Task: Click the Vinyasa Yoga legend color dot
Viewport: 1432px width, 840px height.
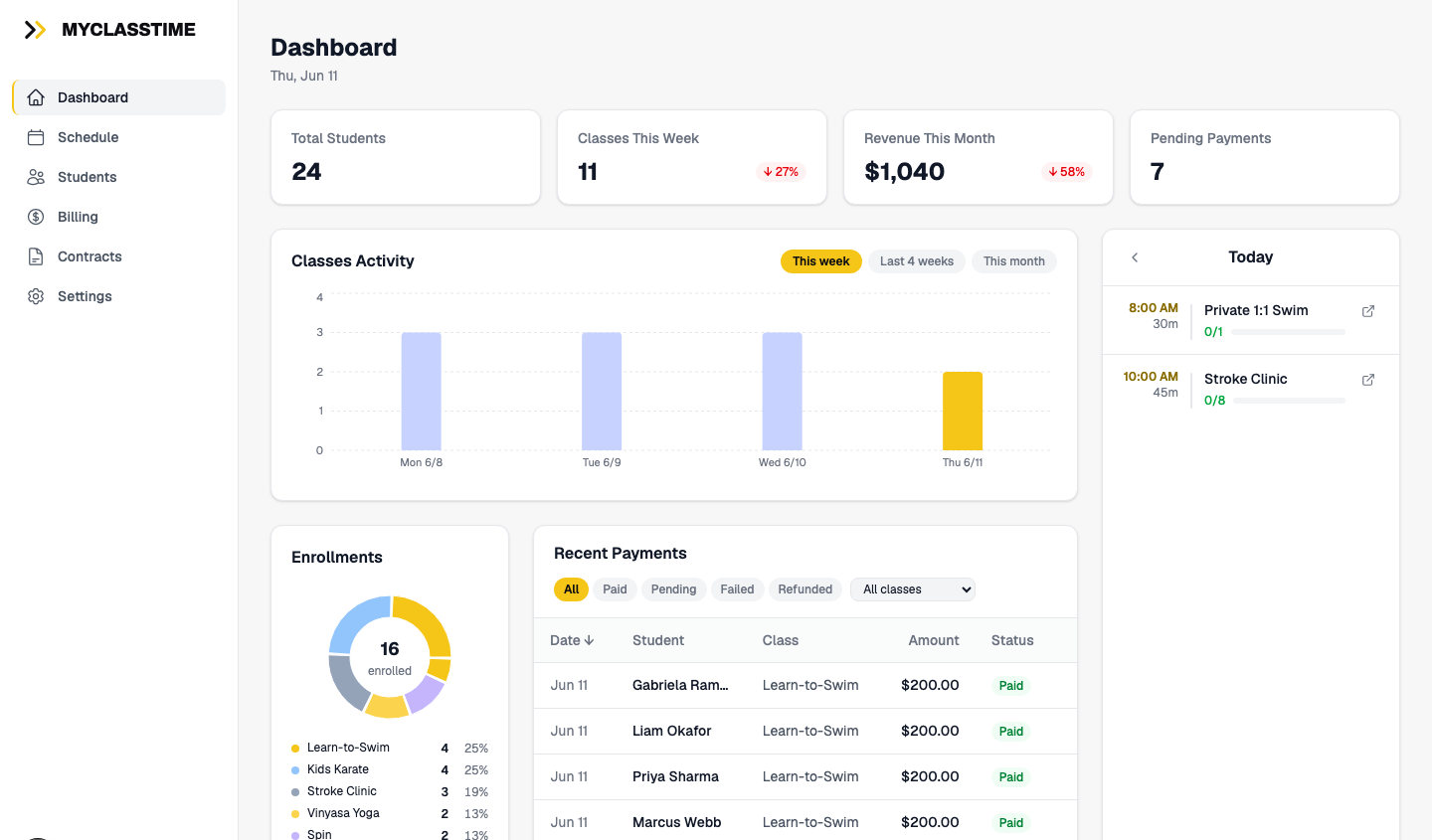Action: pyautogui.click(x=295, y=814)
